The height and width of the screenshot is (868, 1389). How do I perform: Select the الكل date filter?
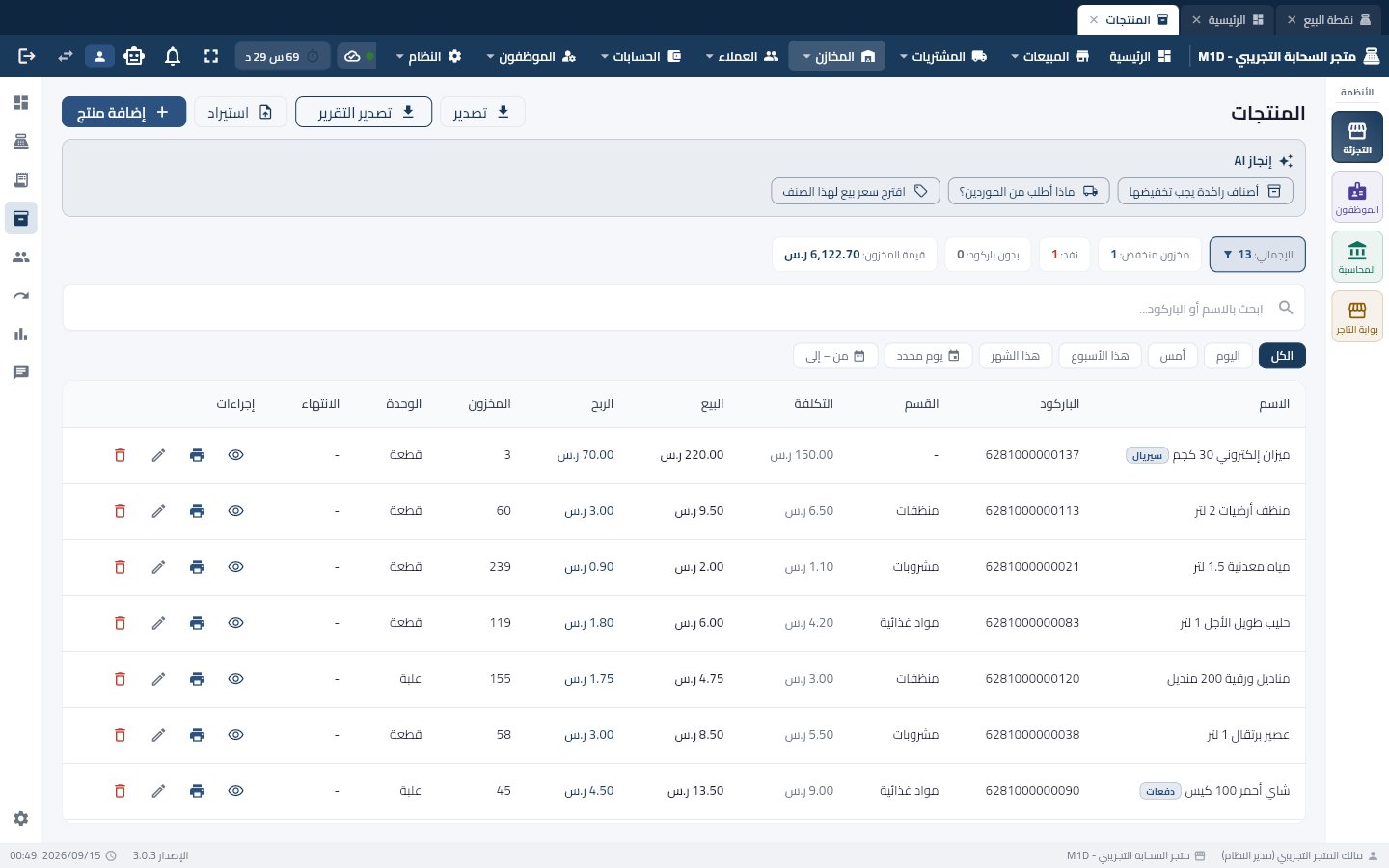tap(1282, 356)
